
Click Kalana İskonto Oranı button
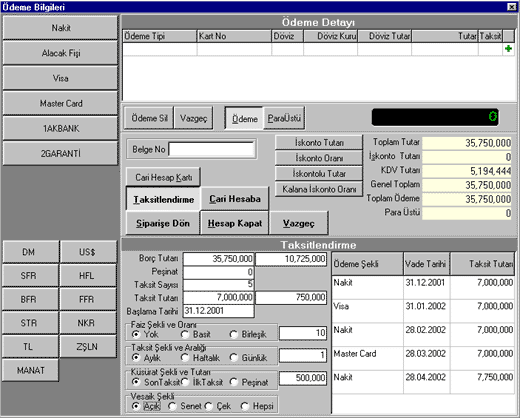click(x=319, y=189)
